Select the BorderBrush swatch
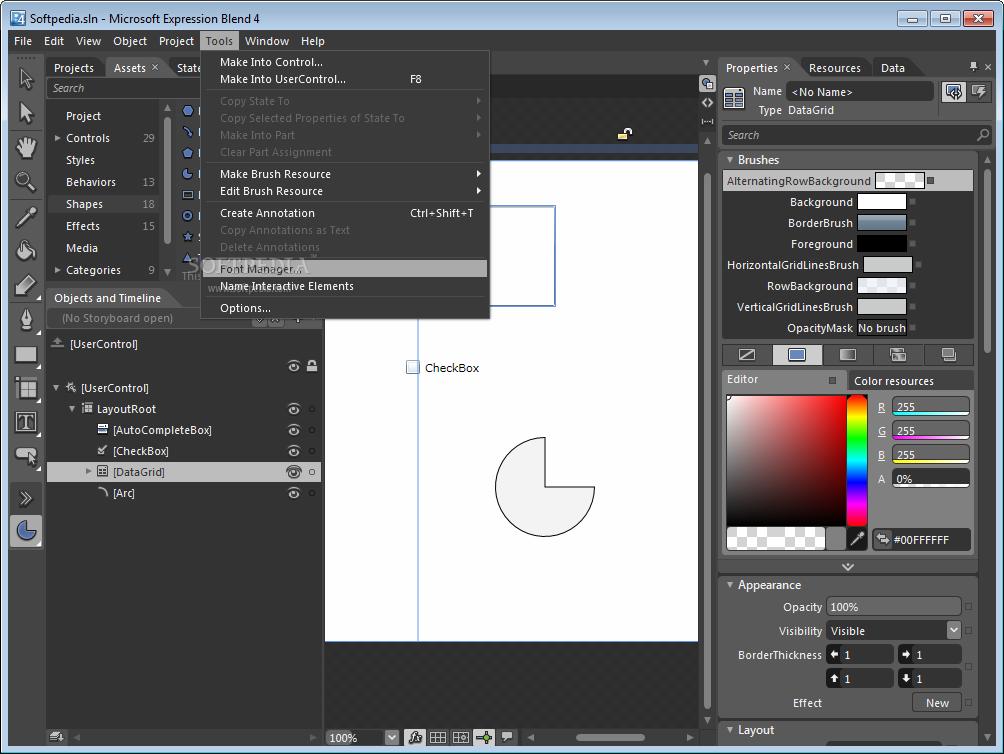The height and width of the screenshot is (754, 1004). pos(882,223)
